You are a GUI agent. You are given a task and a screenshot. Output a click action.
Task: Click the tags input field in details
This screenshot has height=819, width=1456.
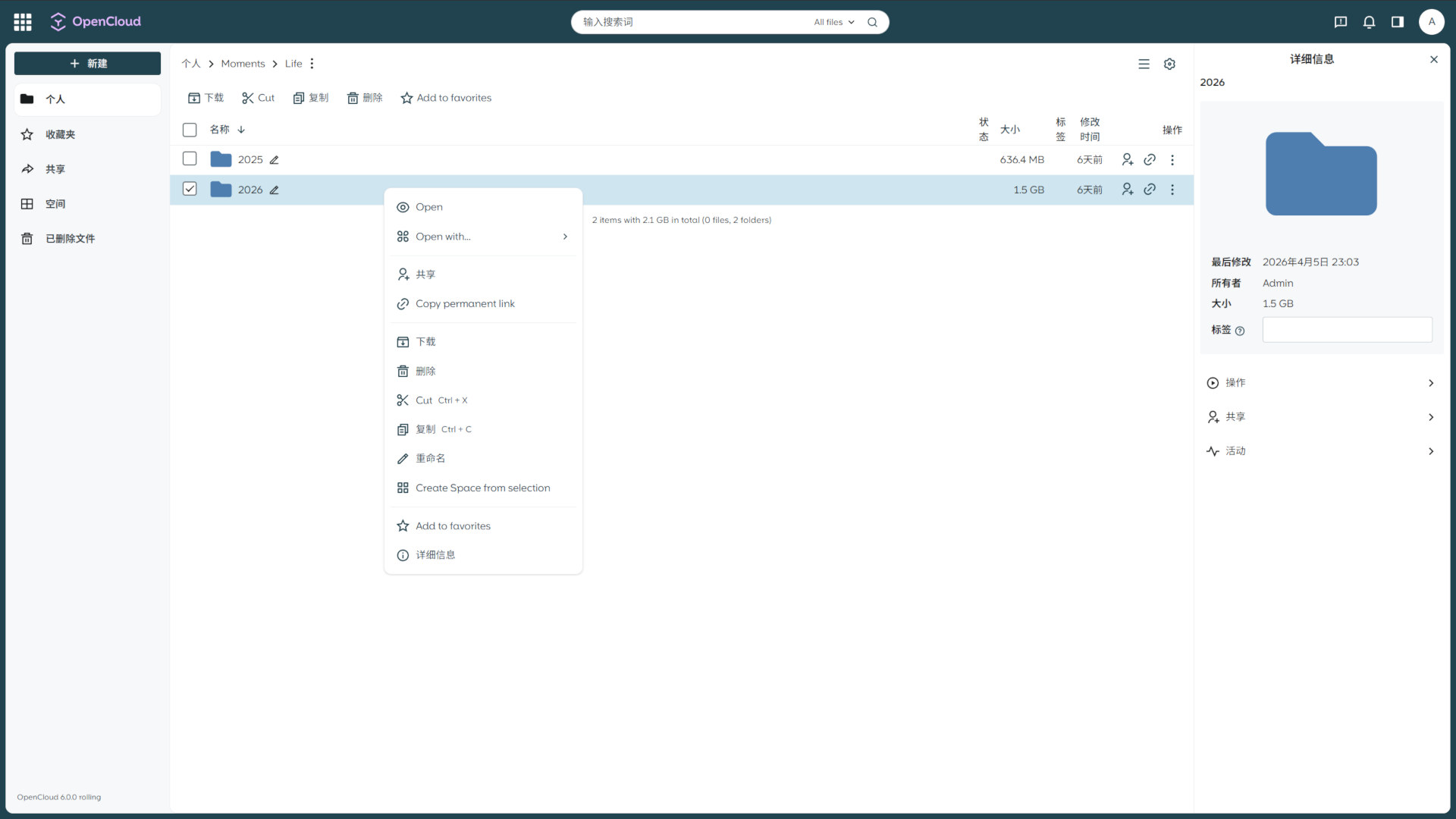(1346, 330)
